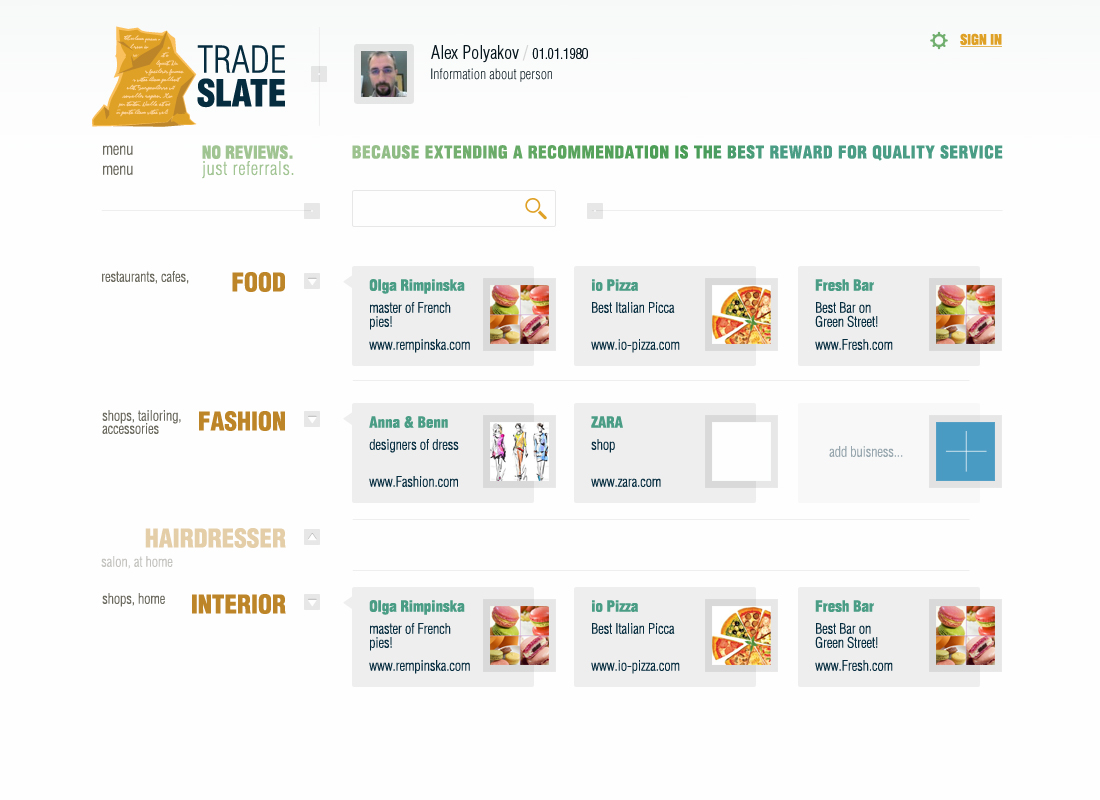This screenshot has width=1100, height=800.
Task: Click ZARA's empty image placeholder
Action: [741, 452]
